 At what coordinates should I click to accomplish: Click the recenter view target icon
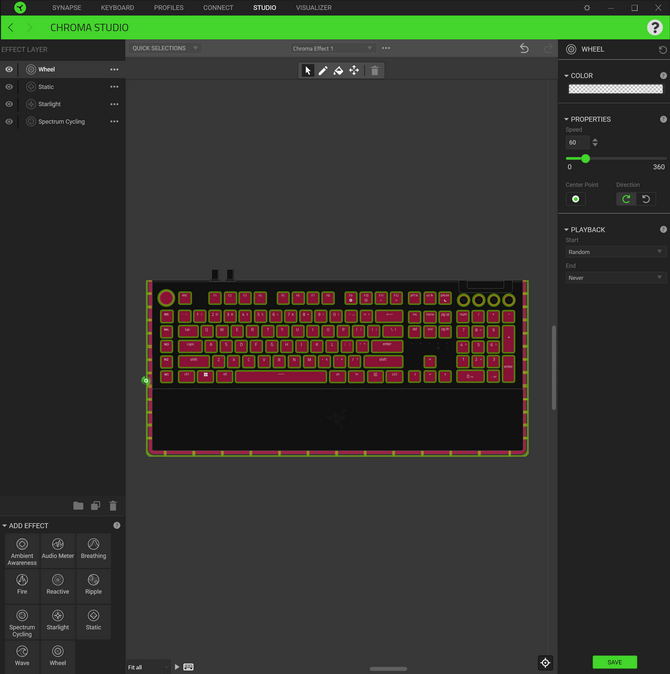(x=545, y=662)
